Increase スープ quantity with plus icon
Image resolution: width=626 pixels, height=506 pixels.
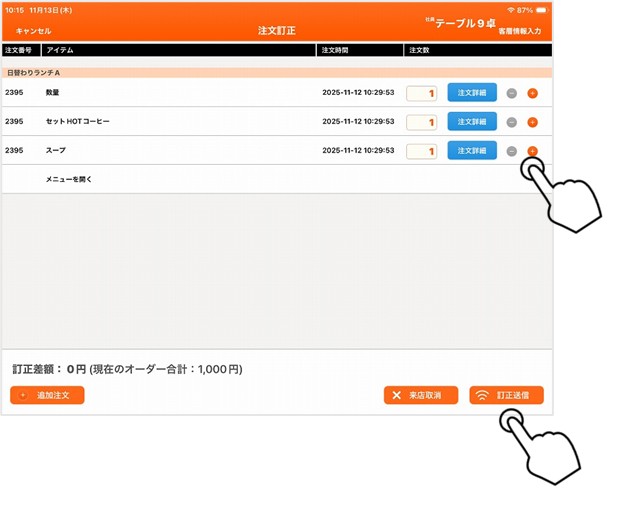(x=532, y=151)
